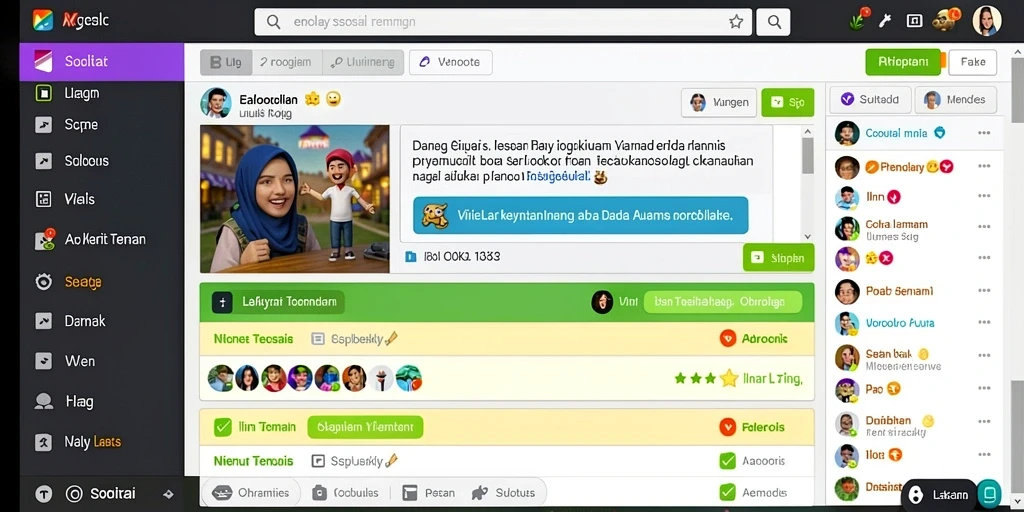This screenshot has width=1024, height=512.
Task: Click the magnifier search button beside search bar
Action: [x=774, y=22]
